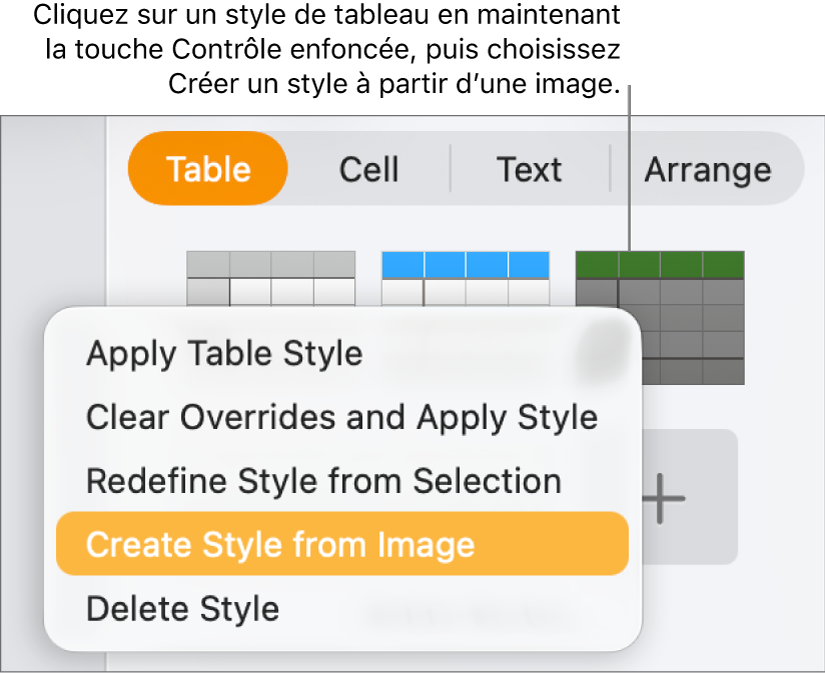Image resolution: width=825 pixels, height=673 pixels.
Task: Click the first cell of the blue style
Action: 405,262
